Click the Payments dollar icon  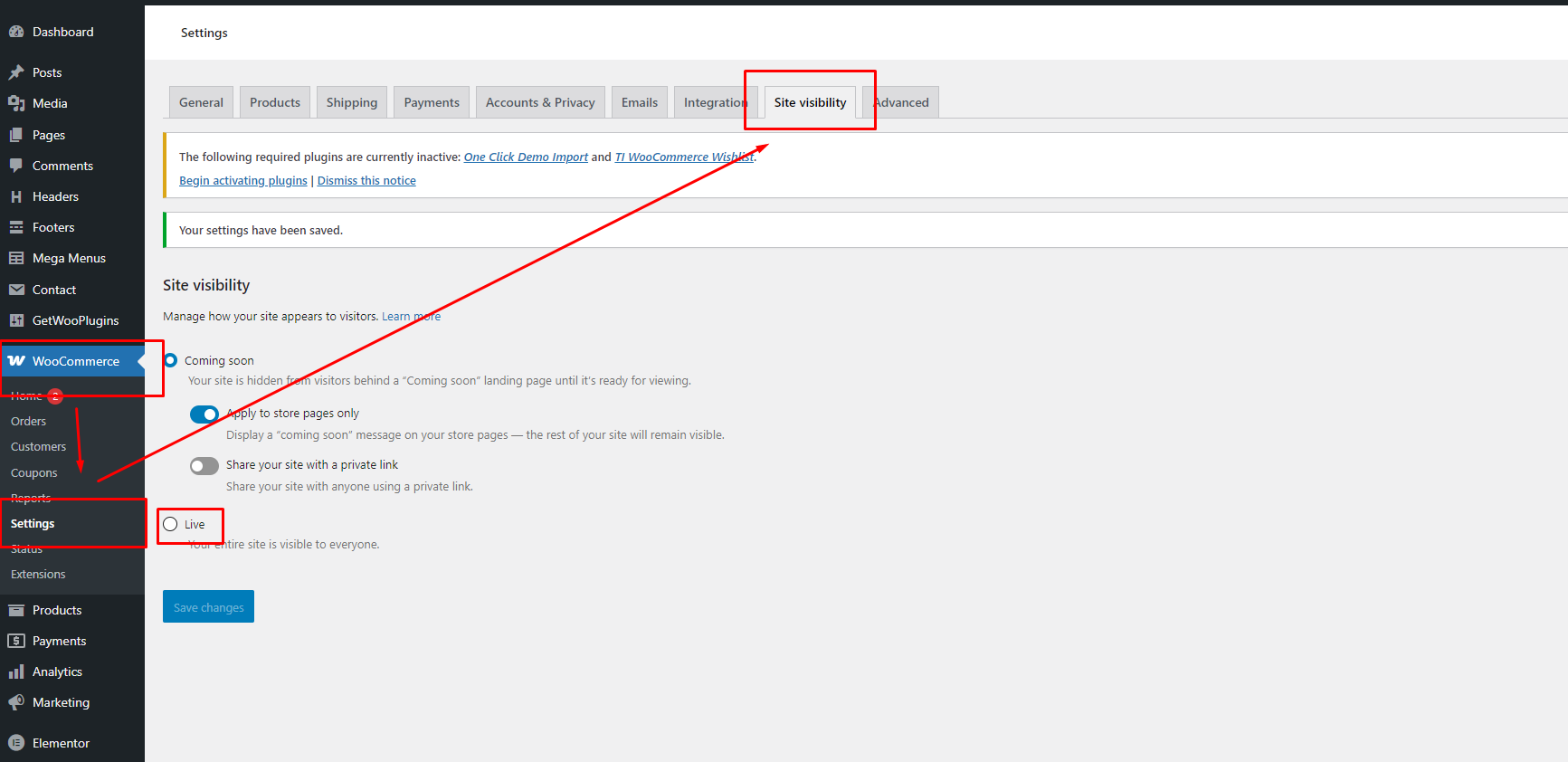16,641
